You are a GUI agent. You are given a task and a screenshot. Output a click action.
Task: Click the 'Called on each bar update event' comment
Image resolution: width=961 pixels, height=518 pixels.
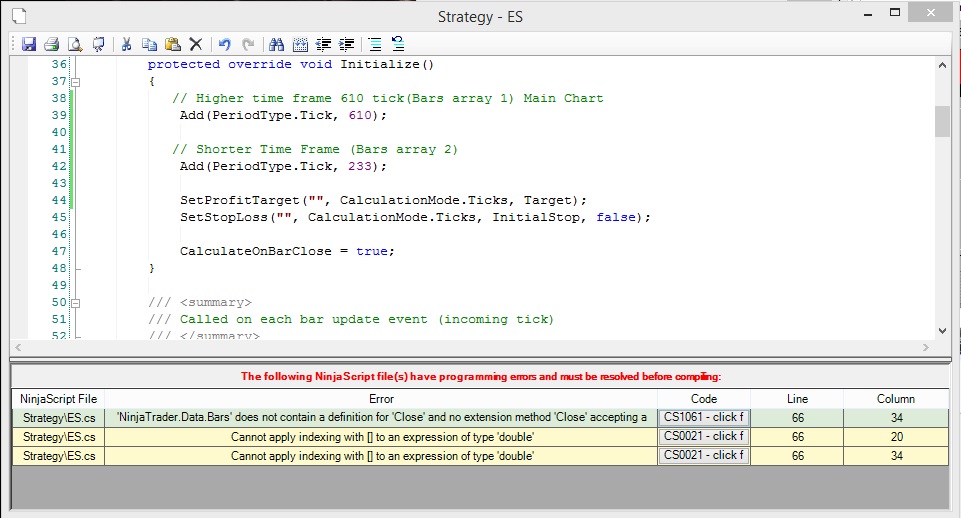pyautogui.click(x=351, y=319)
